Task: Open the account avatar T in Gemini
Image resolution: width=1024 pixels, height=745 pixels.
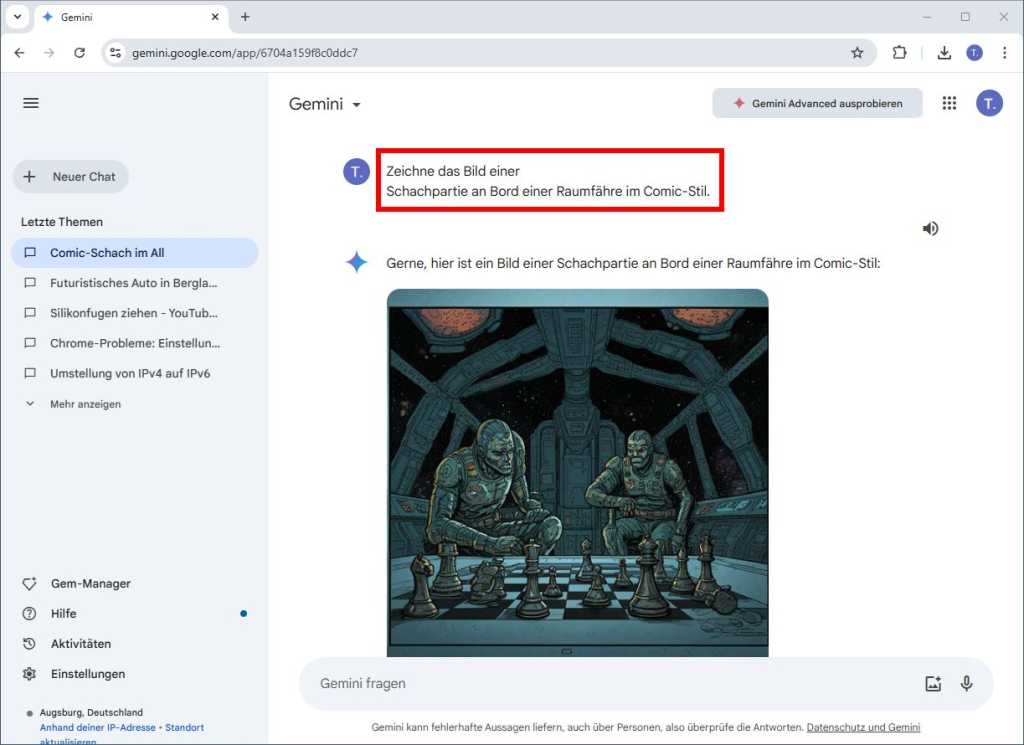Action: point(989,102)
